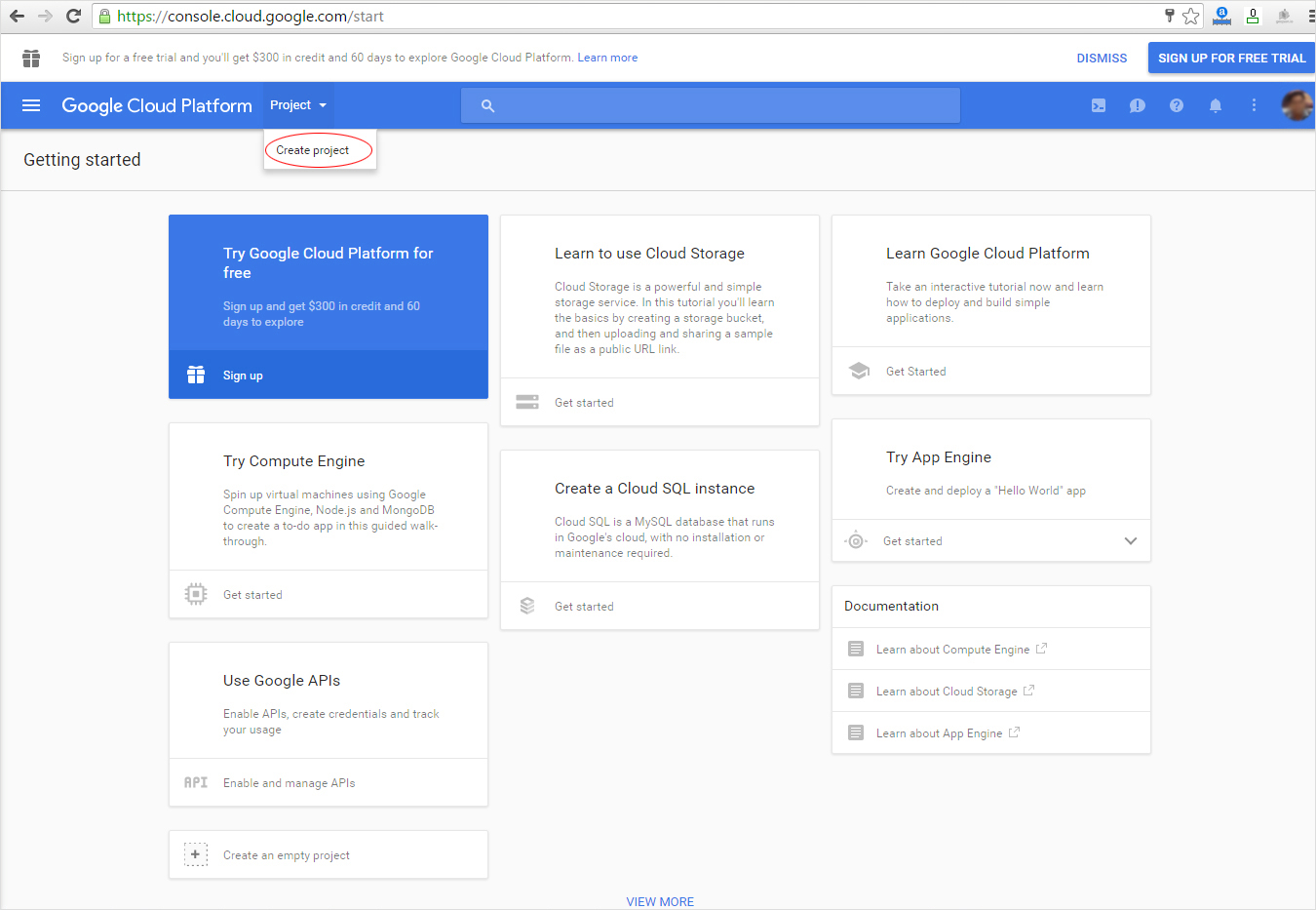Click the Google Cloud Platform logo text
1316x910 pixels.
(x=157, y=105)
